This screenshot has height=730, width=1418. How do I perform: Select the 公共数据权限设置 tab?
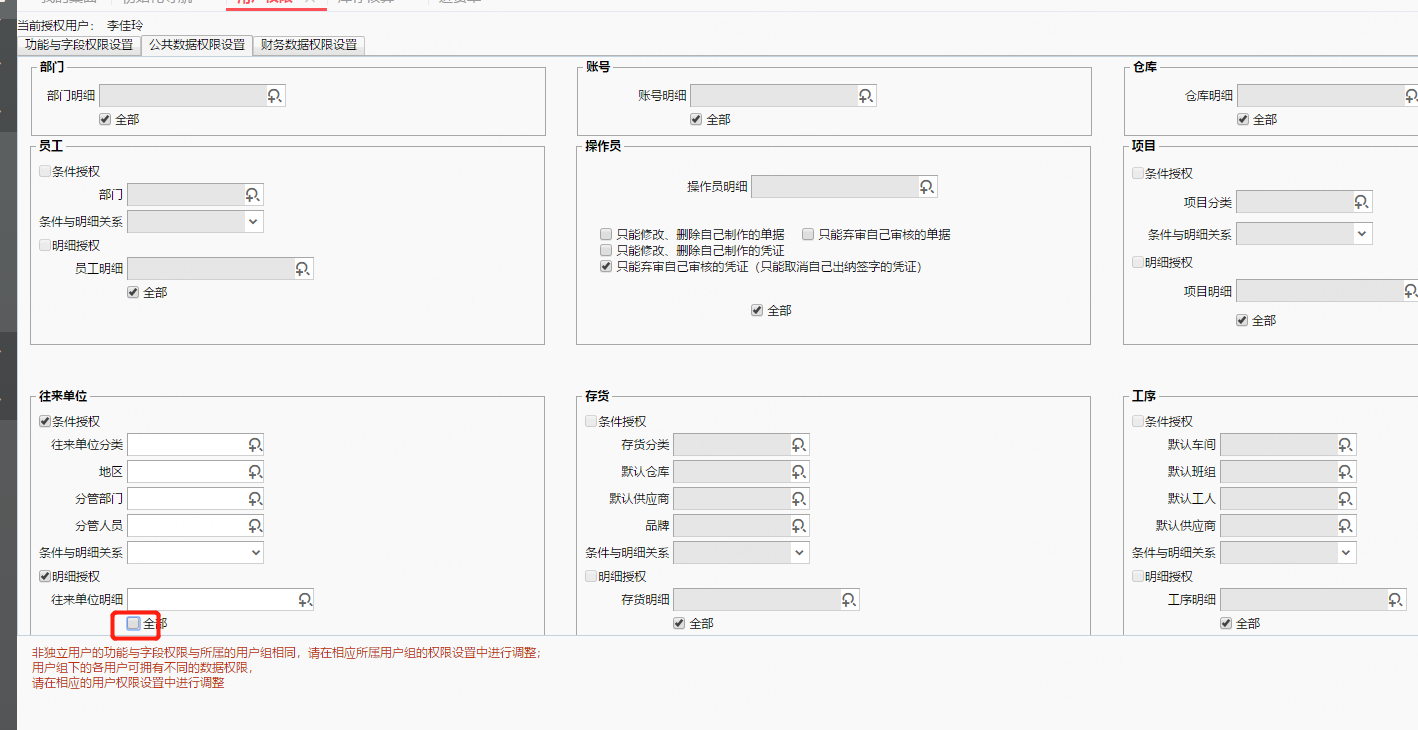click(197, 45)
